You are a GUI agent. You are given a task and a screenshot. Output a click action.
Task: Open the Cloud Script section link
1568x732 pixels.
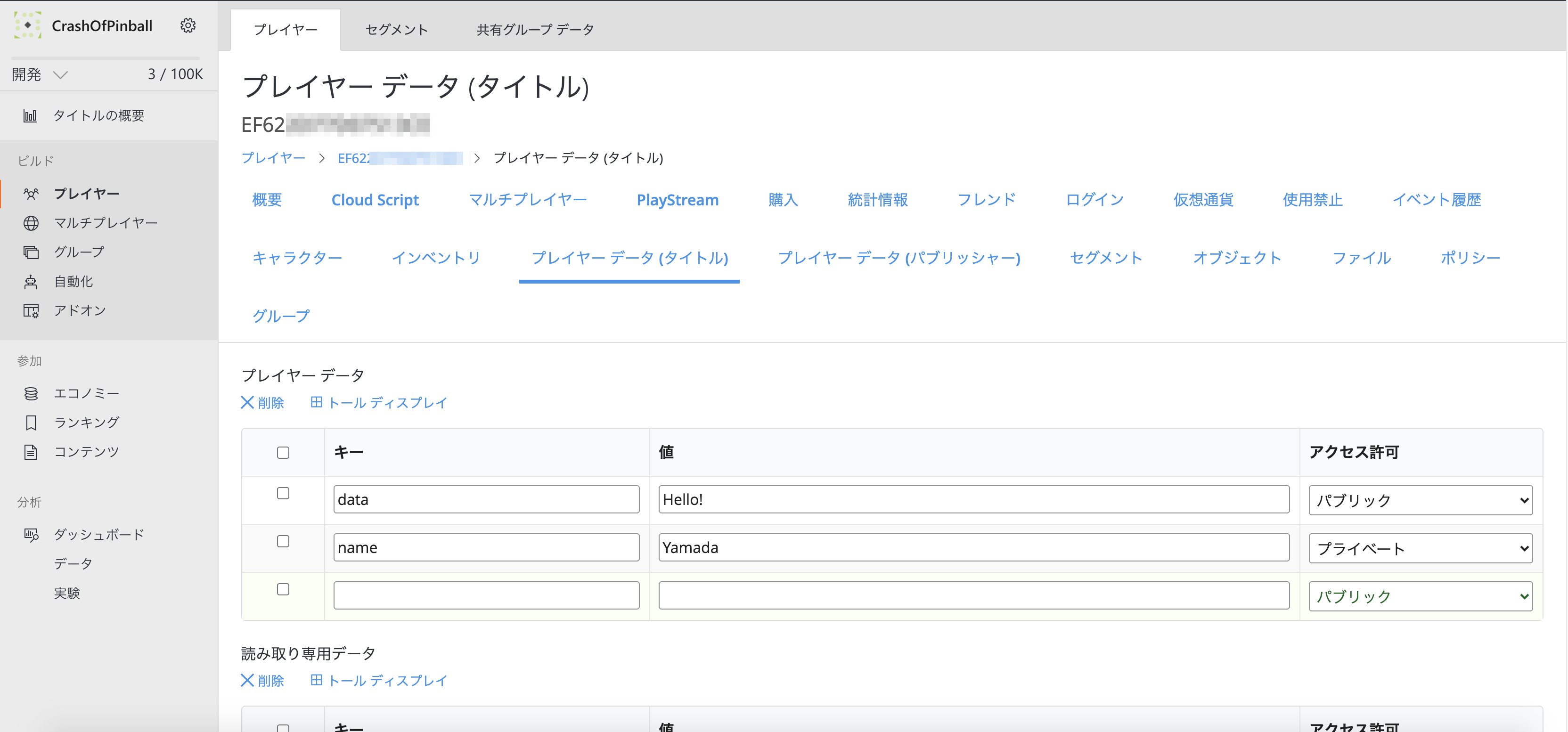[375, 200]
